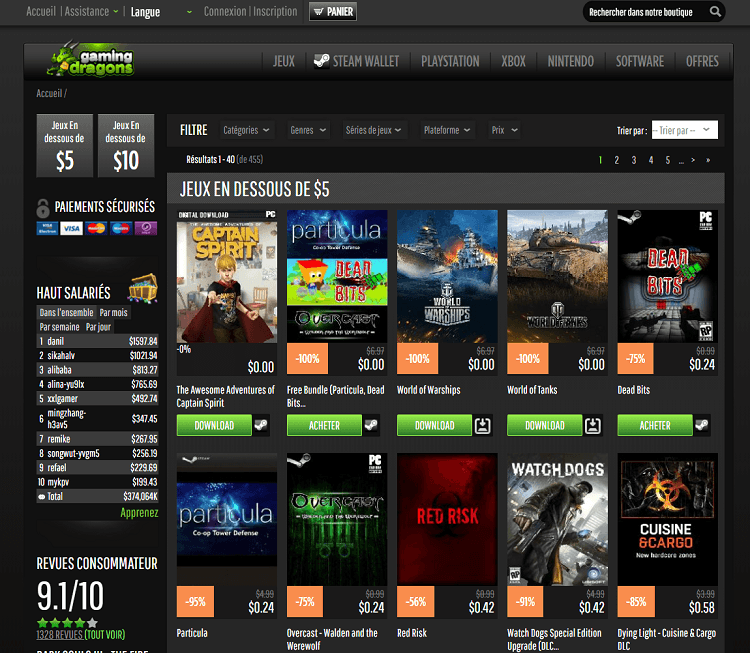Image resolution: width=750 pixels, height=653 pixels.
Task: Open the Cuisine & Cargo cover thumbnail
Action: click(668, 519)
